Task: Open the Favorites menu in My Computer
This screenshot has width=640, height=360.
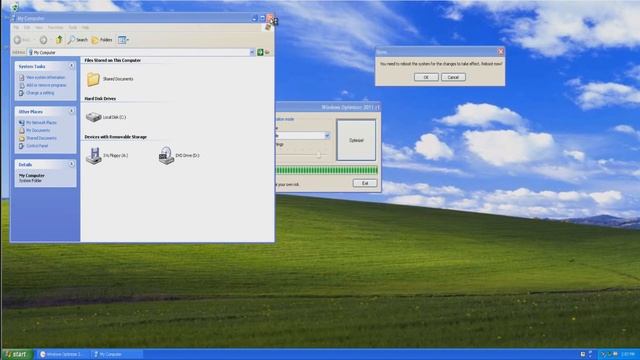Action: [56, 27]
